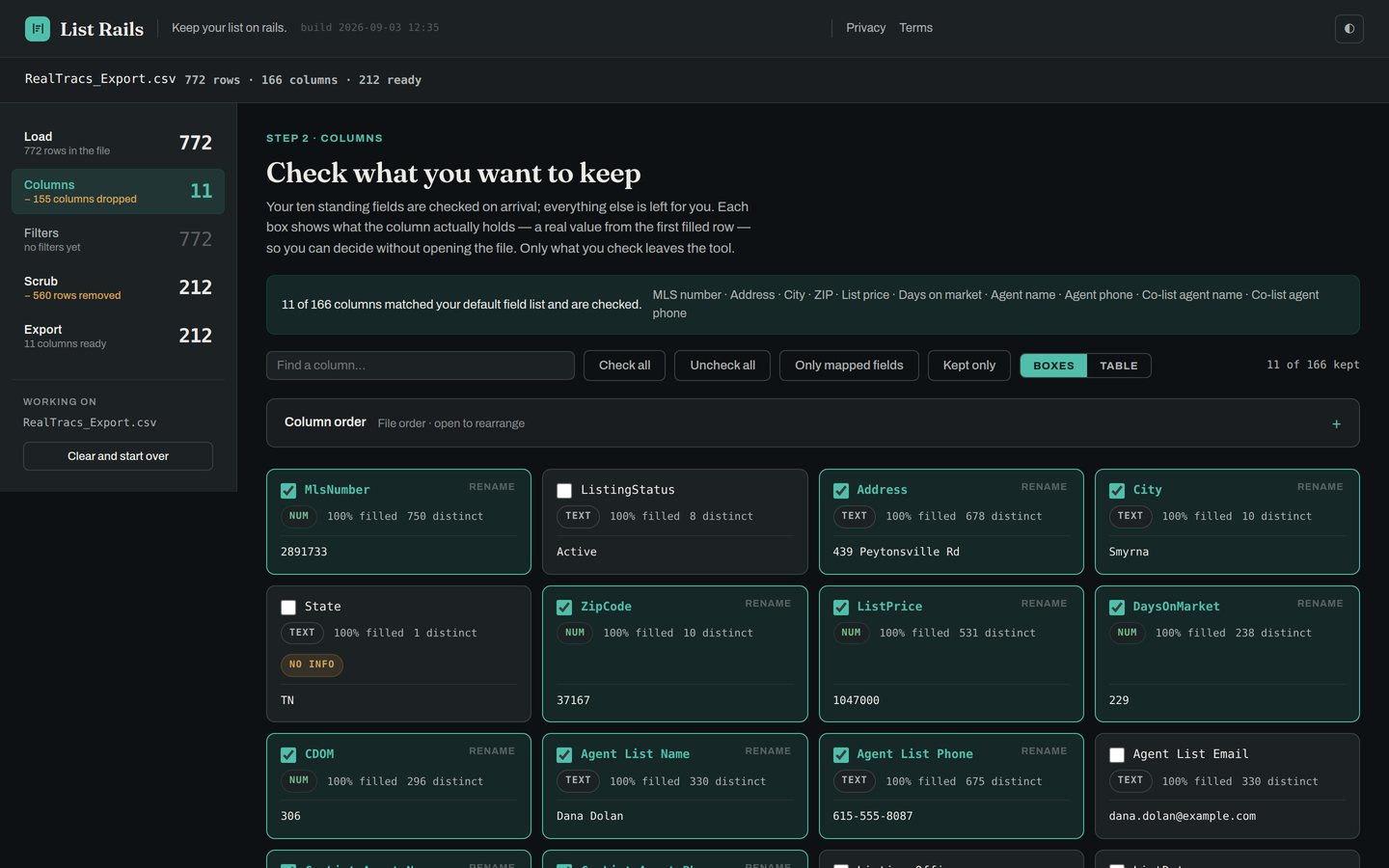
Task: Check the ListingStatus column checkbox
Action: point(564,491)
